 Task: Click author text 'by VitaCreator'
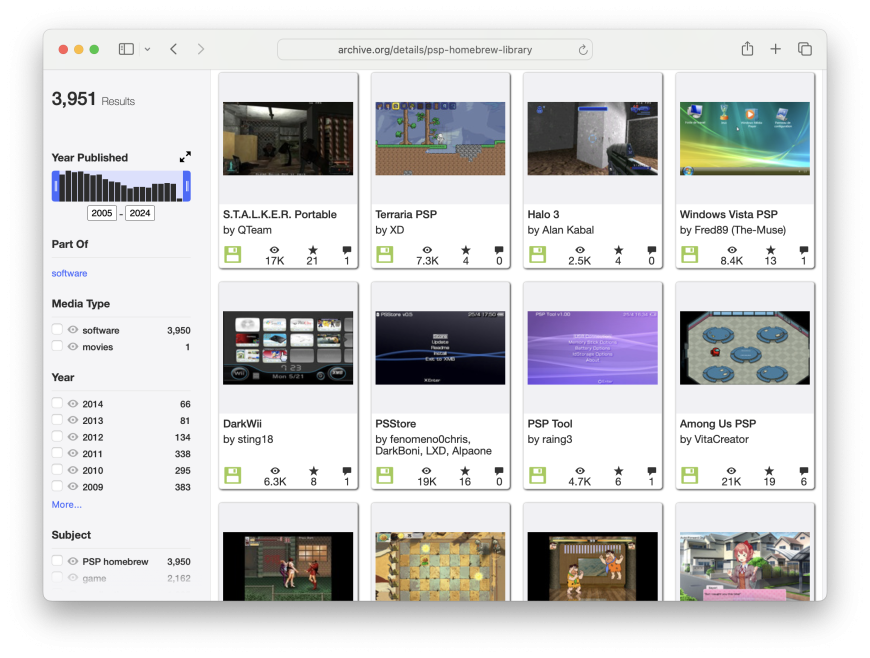point(714,439)
